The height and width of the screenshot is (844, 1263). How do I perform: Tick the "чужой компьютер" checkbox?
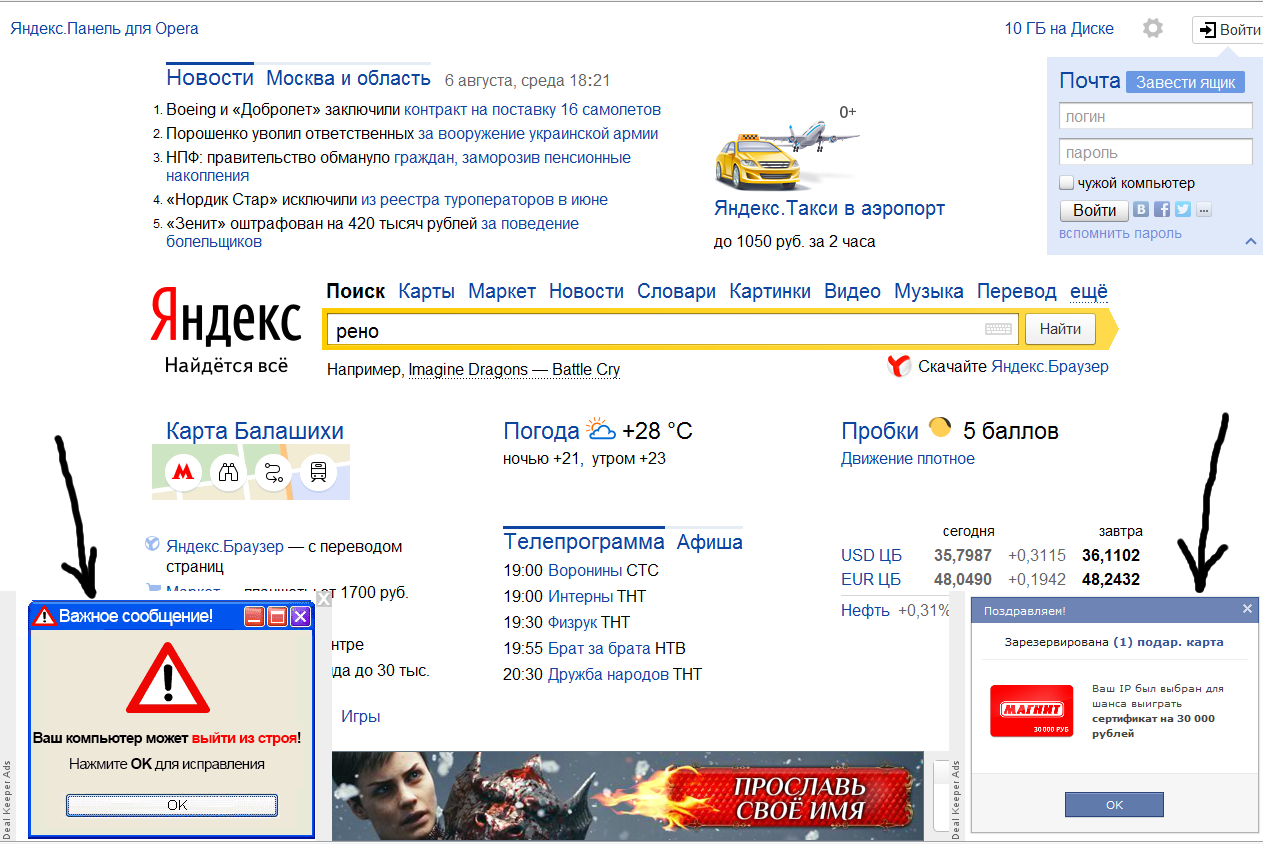click(1067, 183)
